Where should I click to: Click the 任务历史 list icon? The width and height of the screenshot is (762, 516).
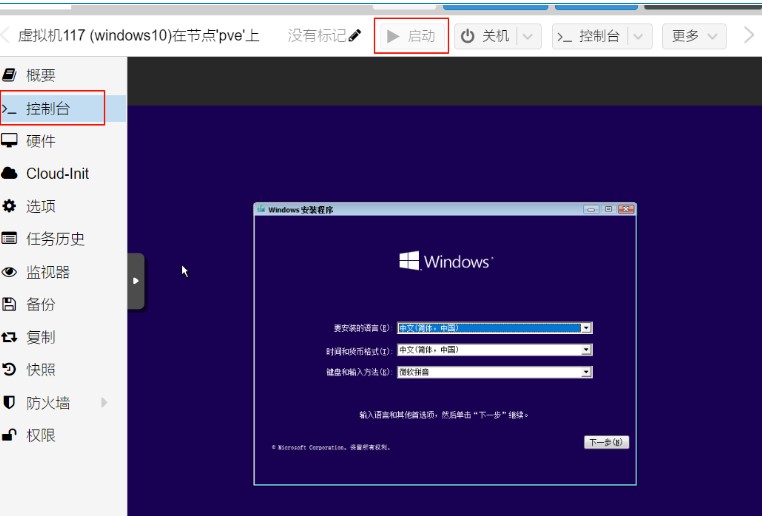[10, 239]
